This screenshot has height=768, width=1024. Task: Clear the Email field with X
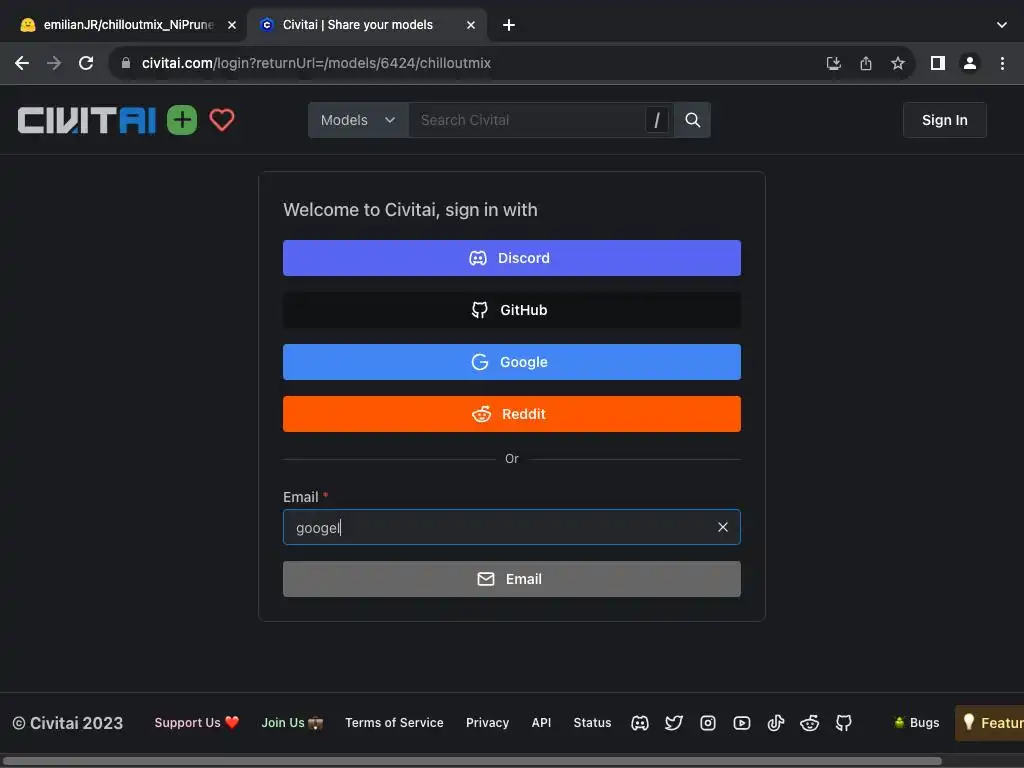click(x=723, y=527)
